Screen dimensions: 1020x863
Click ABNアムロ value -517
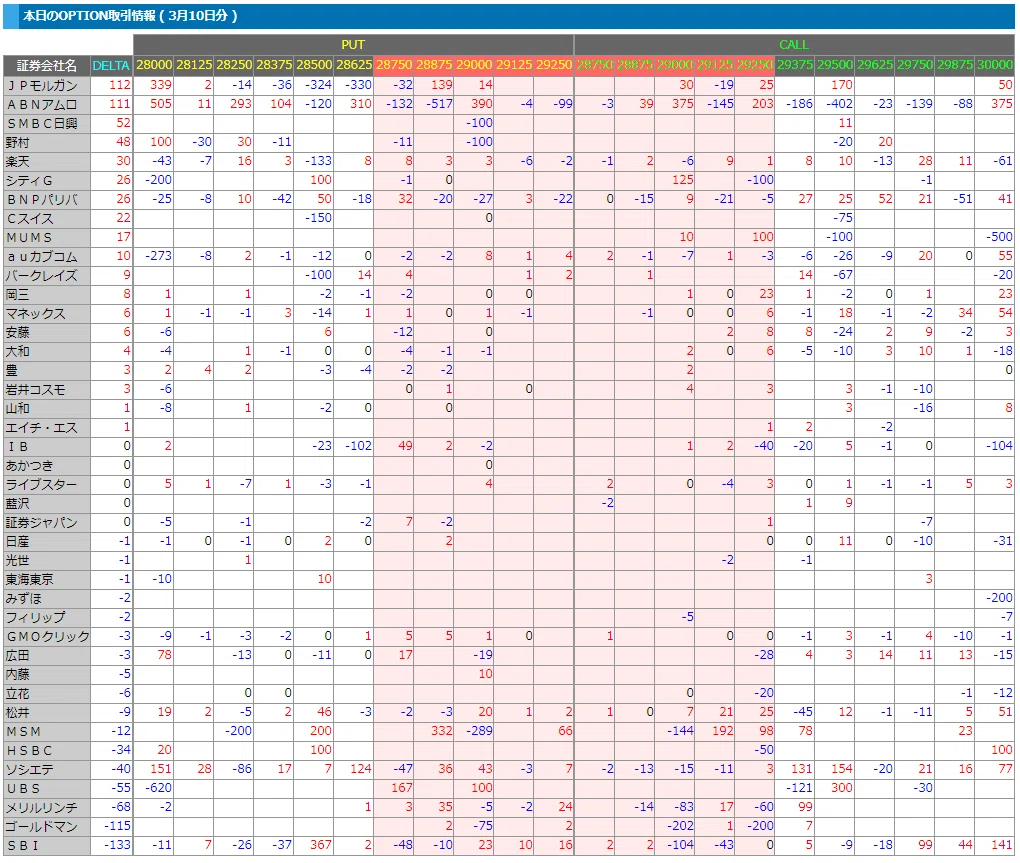click(438, 103)
